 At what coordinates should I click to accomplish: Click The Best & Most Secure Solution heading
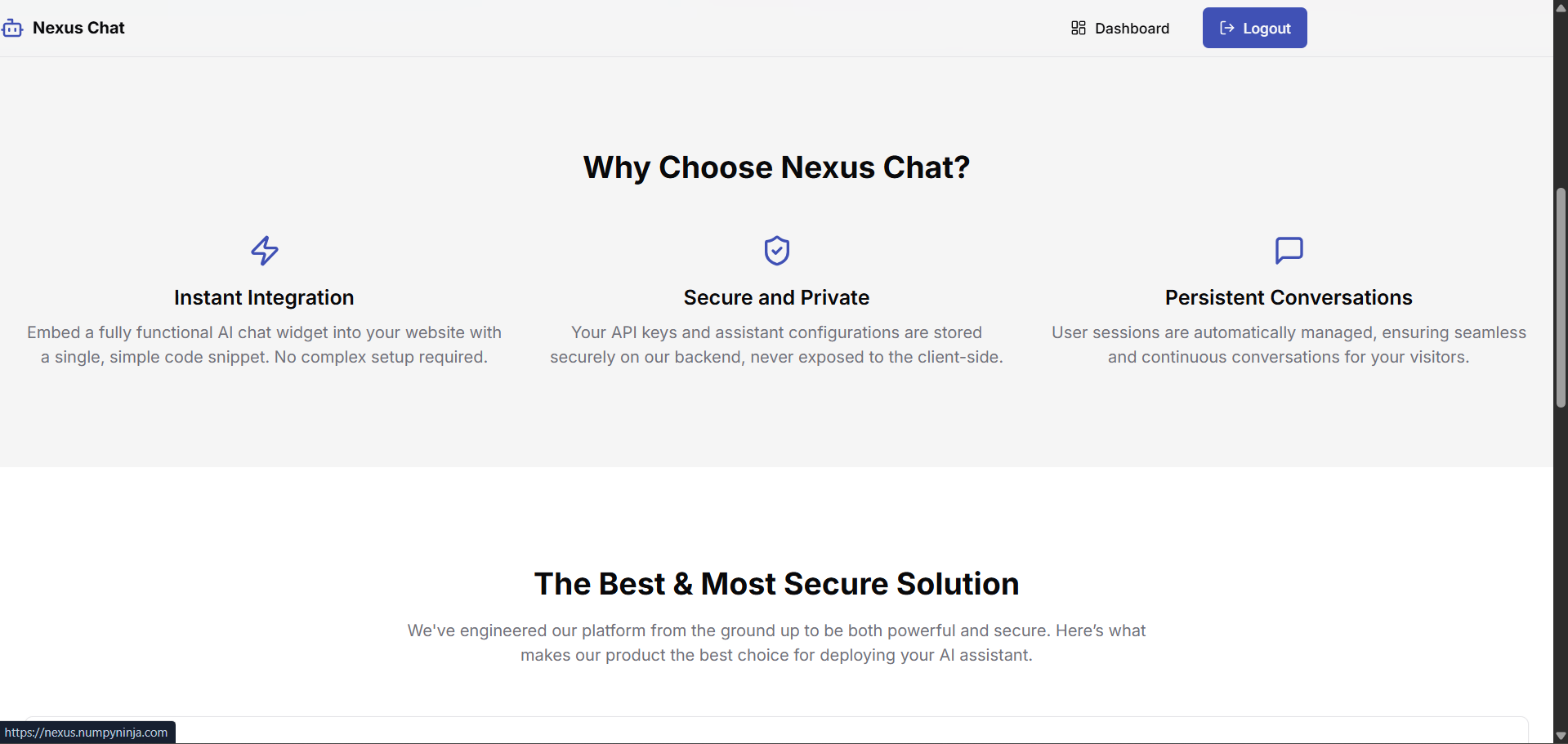tap(776, 584)
